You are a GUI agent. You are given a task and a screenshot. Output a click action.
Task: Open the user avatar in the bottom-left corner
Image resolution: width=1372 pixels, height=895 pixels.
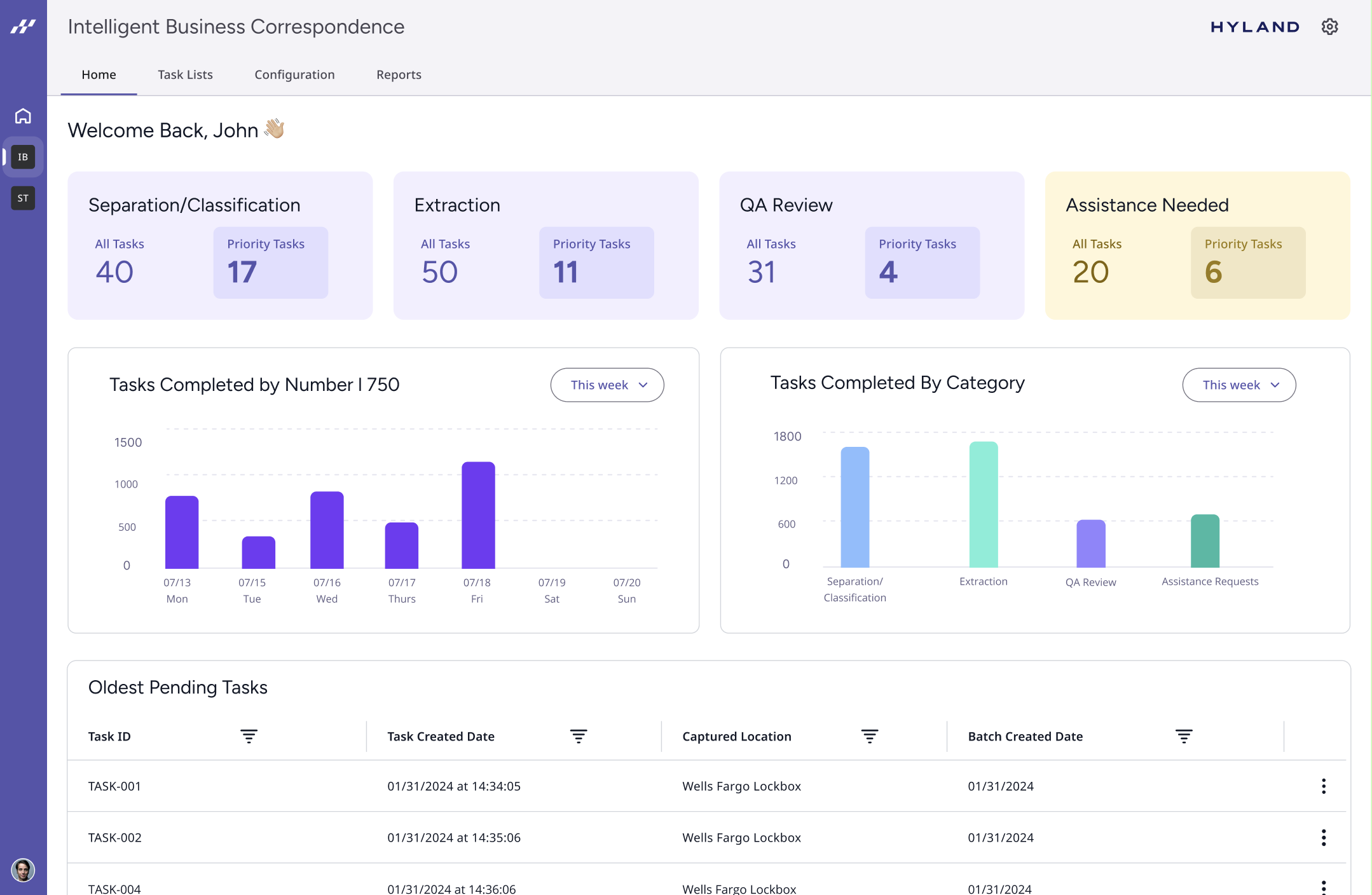tap(23, 870)
